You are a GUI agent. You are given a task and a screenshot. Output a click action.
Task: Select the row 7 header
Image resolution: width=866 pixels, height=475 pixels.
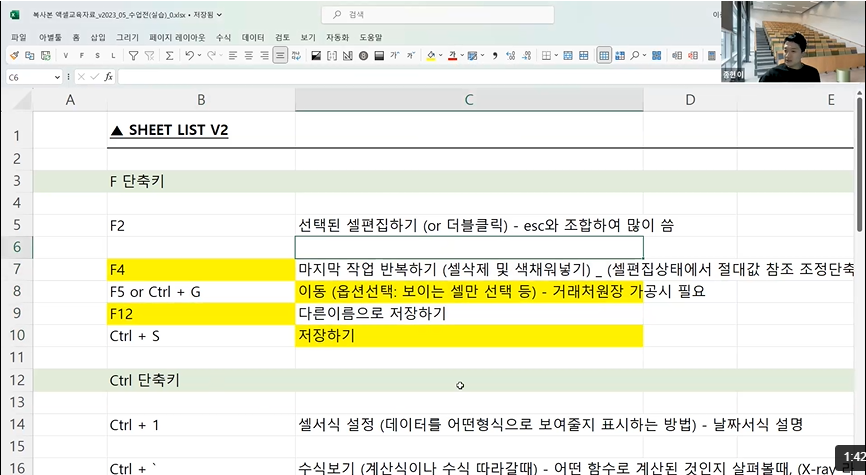click(16, 269)
